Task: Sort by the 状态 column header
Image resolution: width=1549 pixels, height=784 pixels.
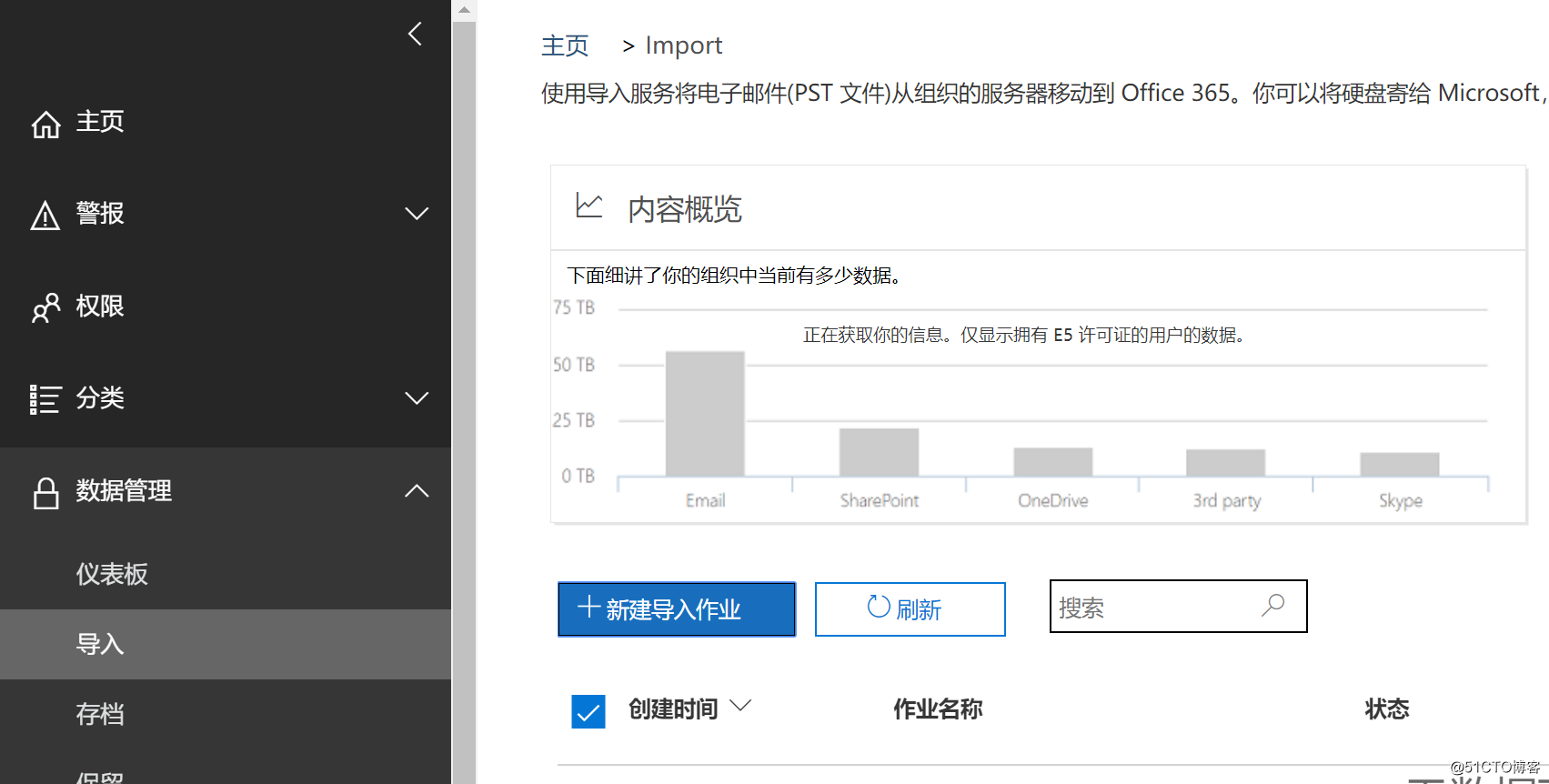Action: click(x=1387, y=709)
